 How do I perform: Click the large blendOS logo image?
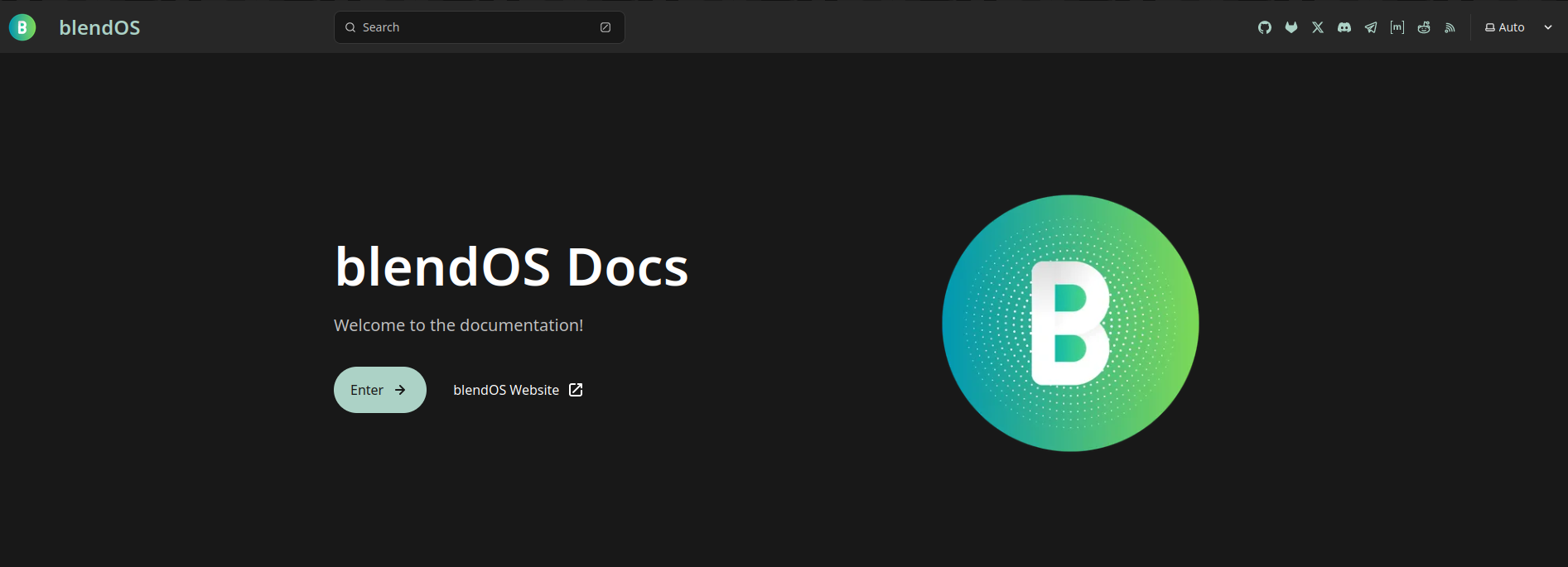1070,323
